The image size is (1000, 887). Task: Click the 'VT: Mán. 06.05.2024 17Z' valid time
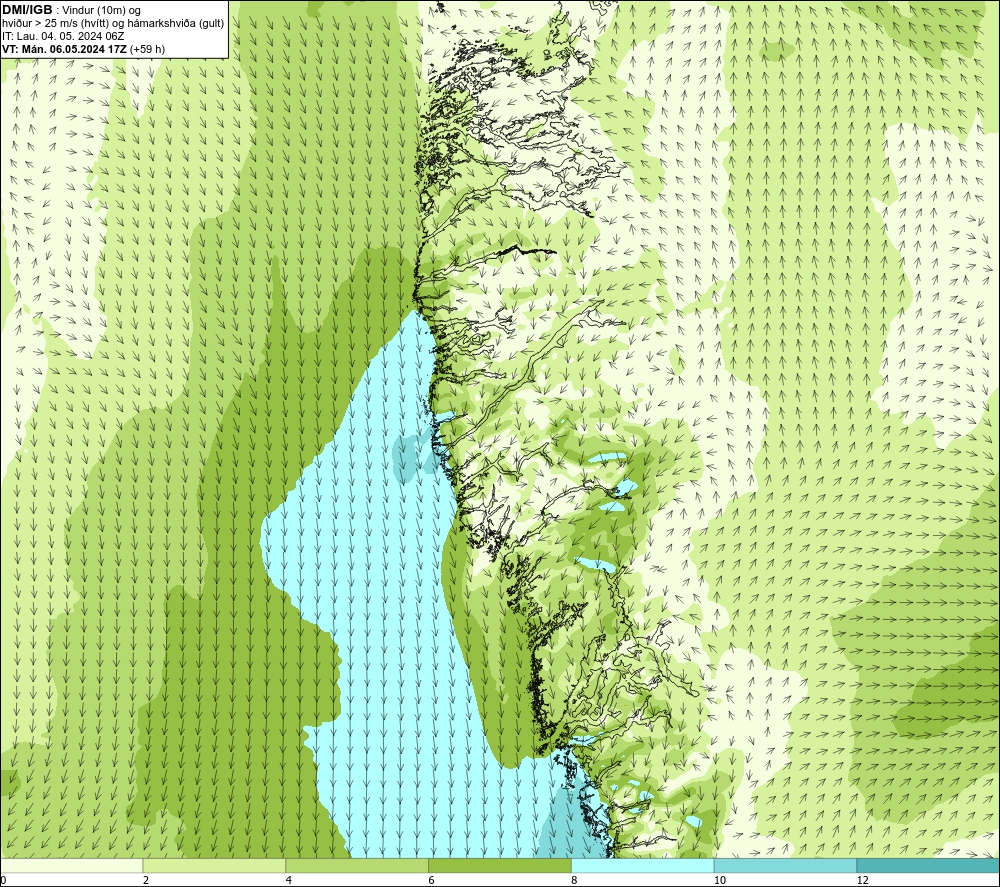(64, 49)
